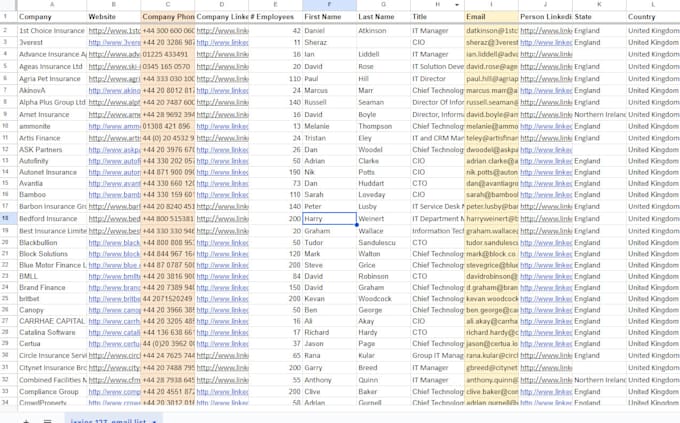Select the 'Catalina Software' company cell
This screenshot has height=423, width=680.
[x=52, y=332]
